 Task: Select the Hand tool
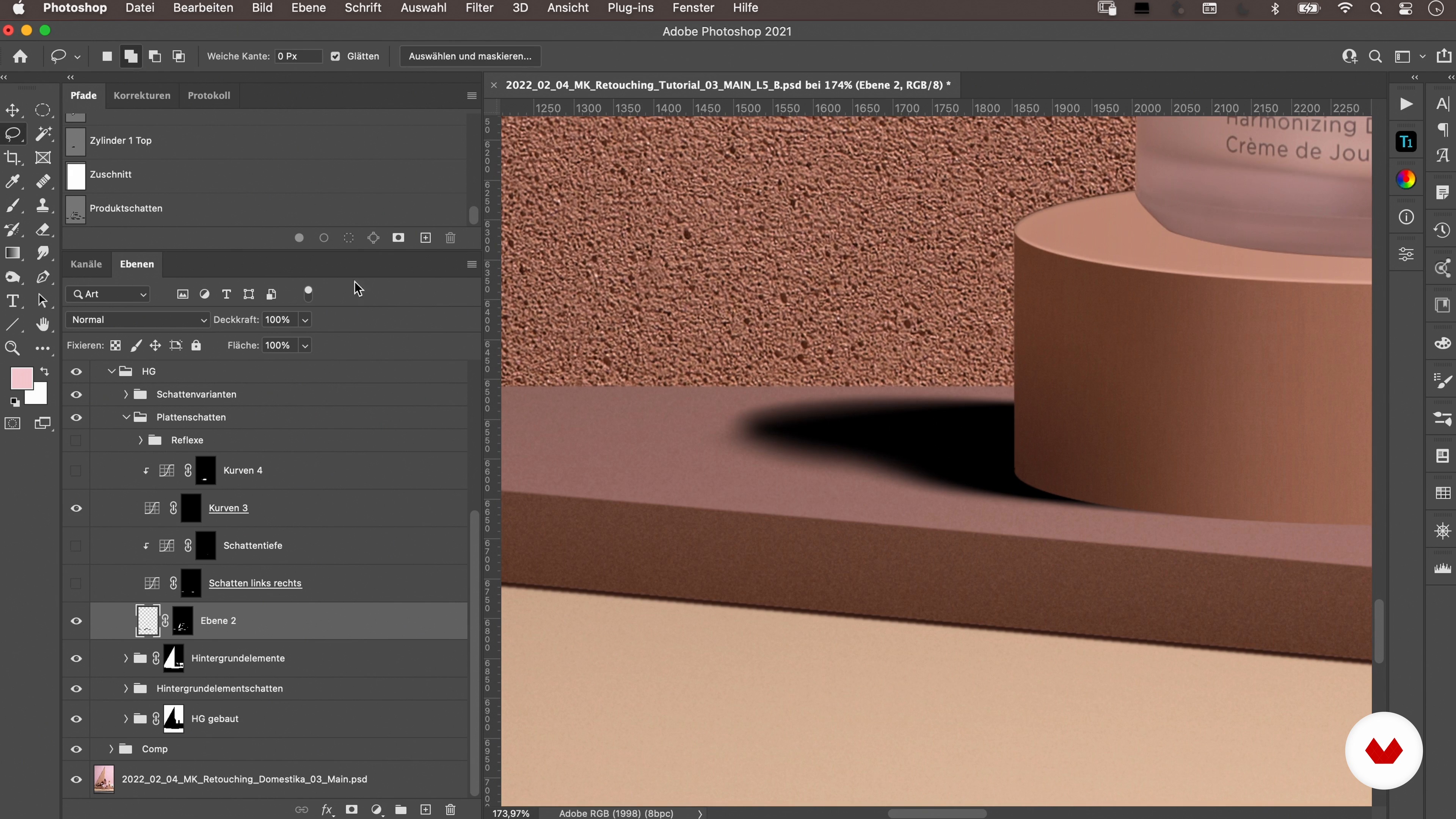(43, 325)
